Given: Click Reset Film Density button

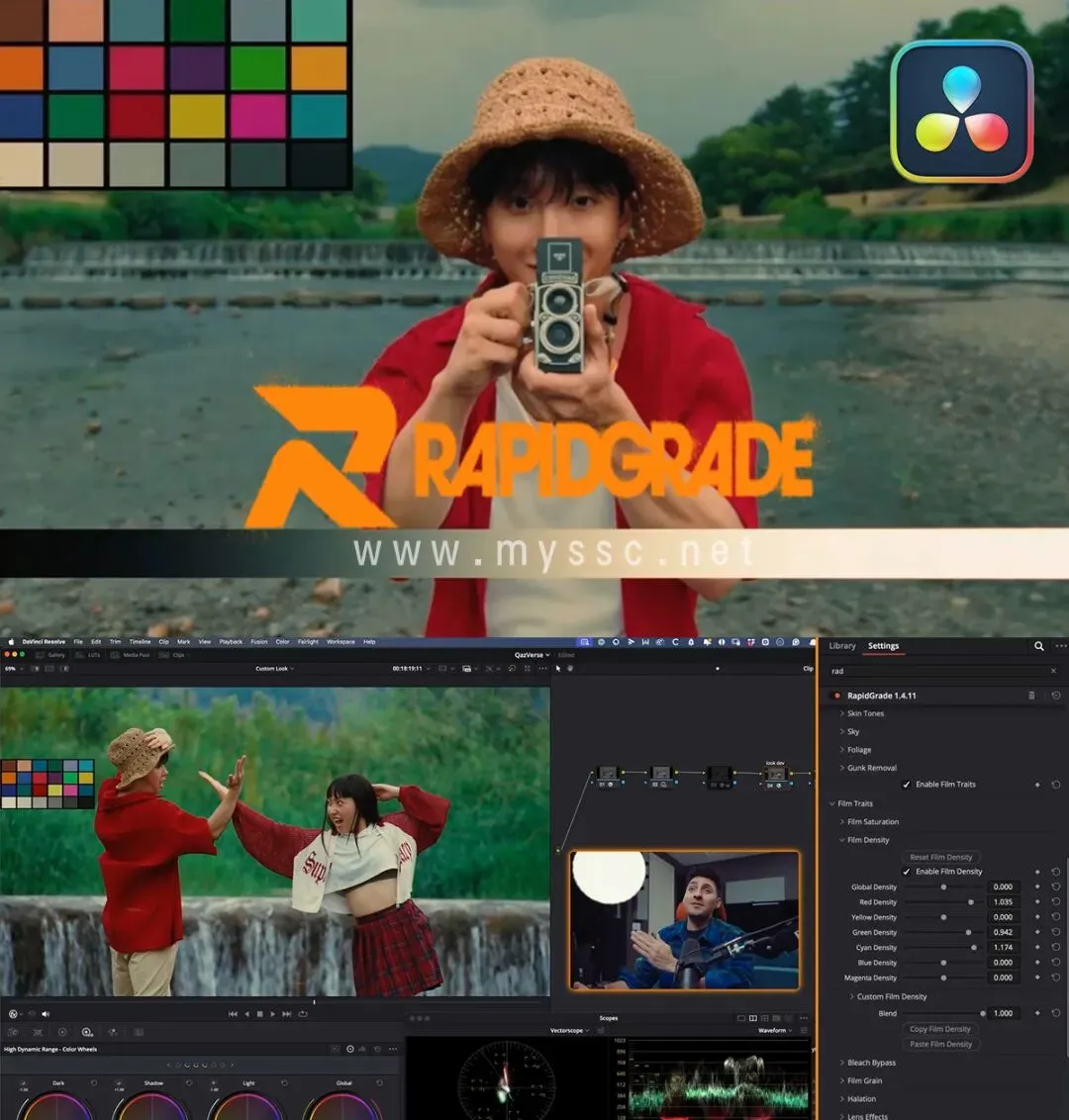Looking at the screenshot, I should tap(941, 857).
